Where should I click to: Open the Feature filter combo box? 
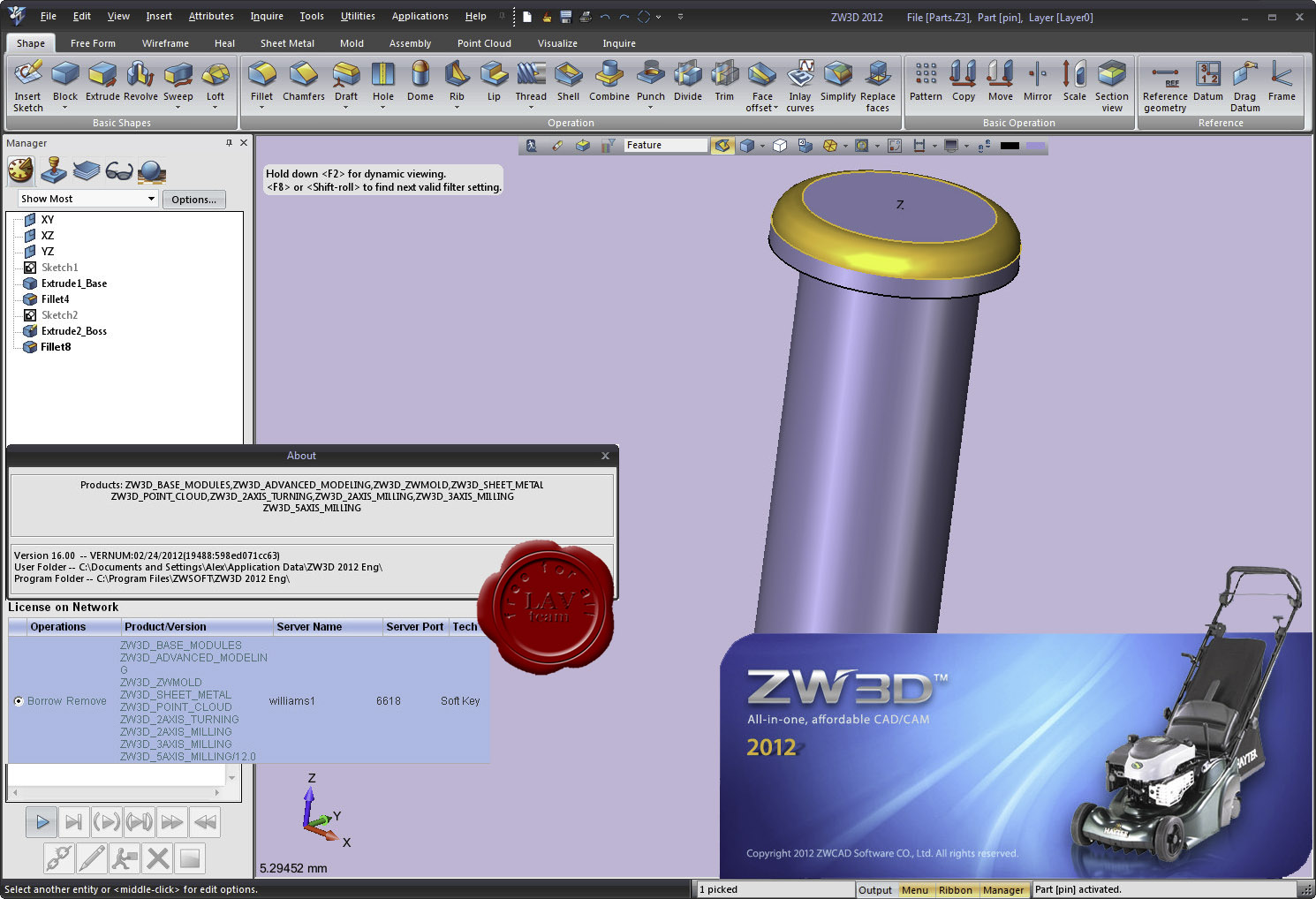(x=666, y=145)
